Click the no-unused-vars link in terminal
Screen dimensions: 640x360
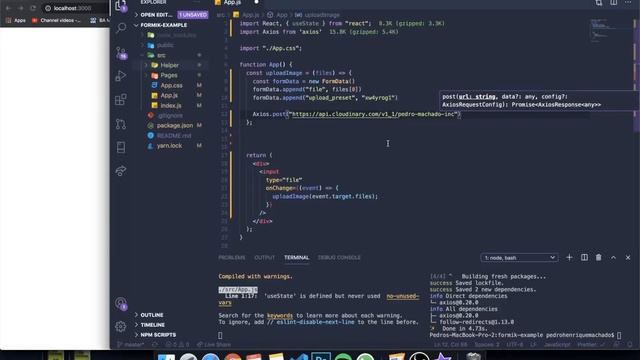[x=402, y=296]
